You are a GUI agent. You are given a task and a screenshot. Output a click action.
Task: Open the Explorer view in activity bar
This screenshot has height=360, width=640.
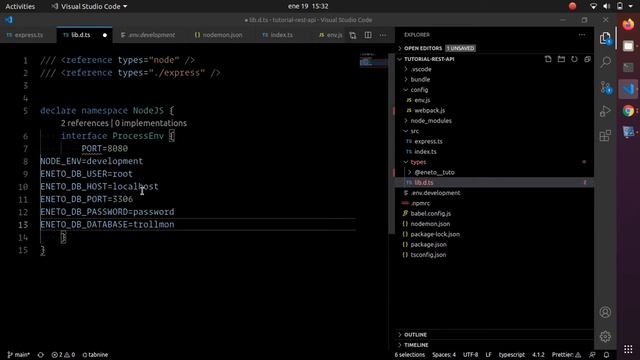coord(605,38)
